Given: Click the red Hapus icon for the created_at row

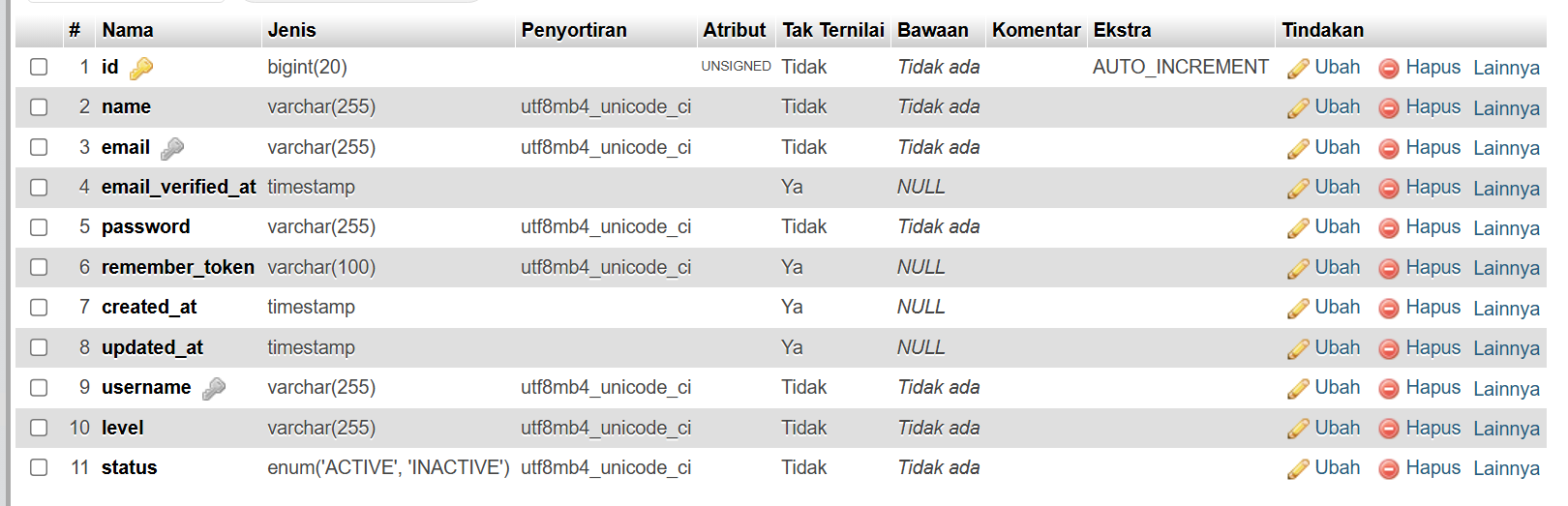Looking at the screenshot, I should 1389,309.
